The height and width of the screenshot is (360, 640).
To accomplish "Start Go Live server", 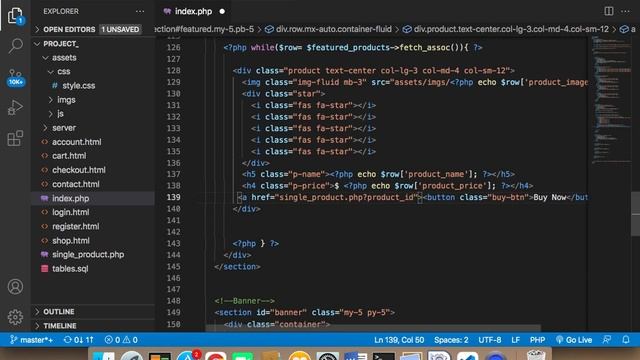I will pos(574,340).
